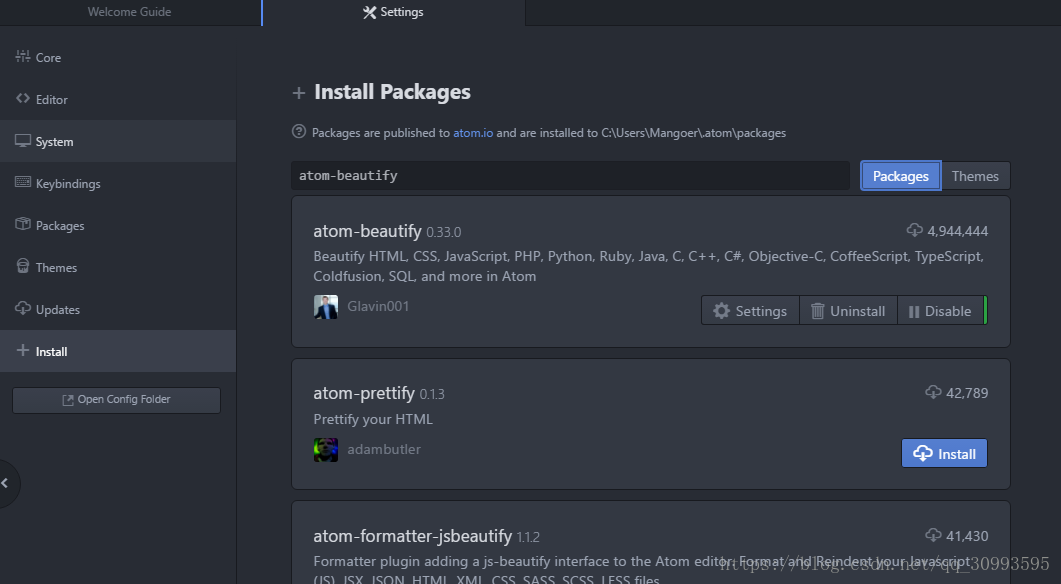Open Glavin001 author link

(378, 307)
